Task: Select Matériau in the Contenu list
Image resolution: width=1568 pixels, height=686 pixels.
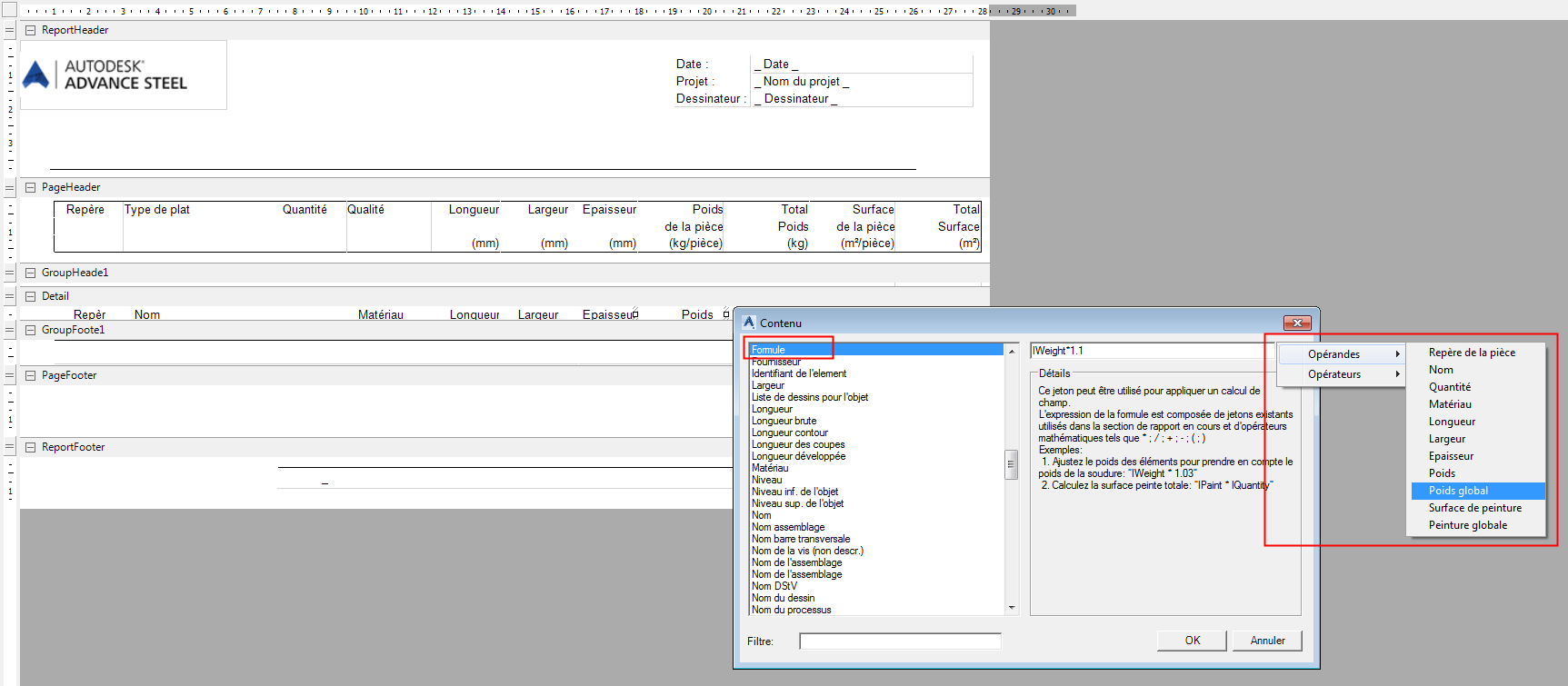Action: [875, 468]
